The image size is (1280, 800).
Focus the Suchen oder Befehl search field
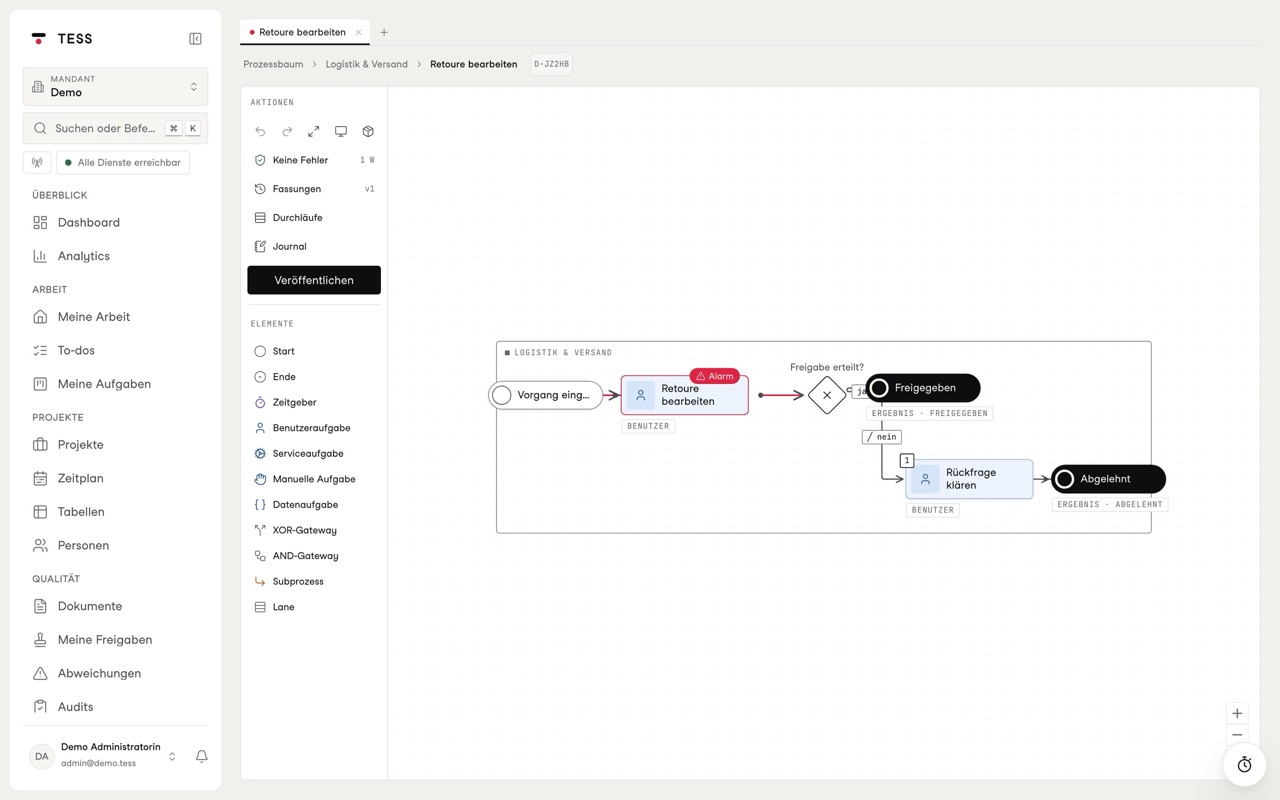115,128
